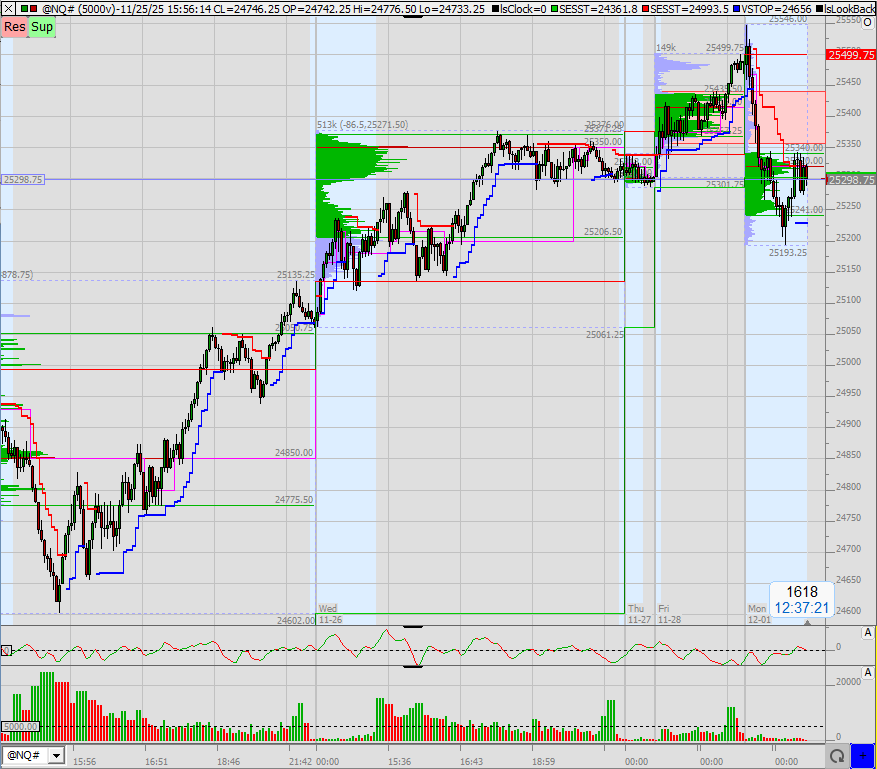
Task: Click the O icon in the top-right corner
Action: (868, 22)
